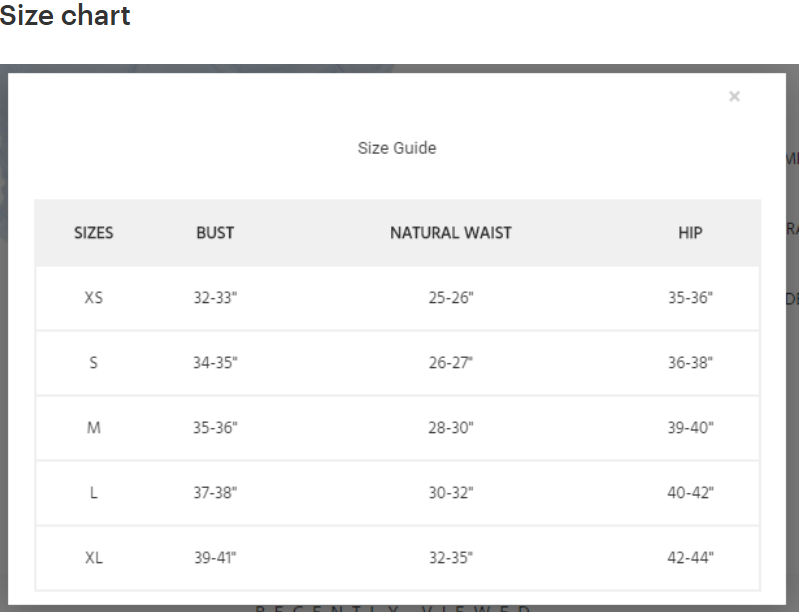Select the 25-26" waist measurement

(x=451, y=297)
